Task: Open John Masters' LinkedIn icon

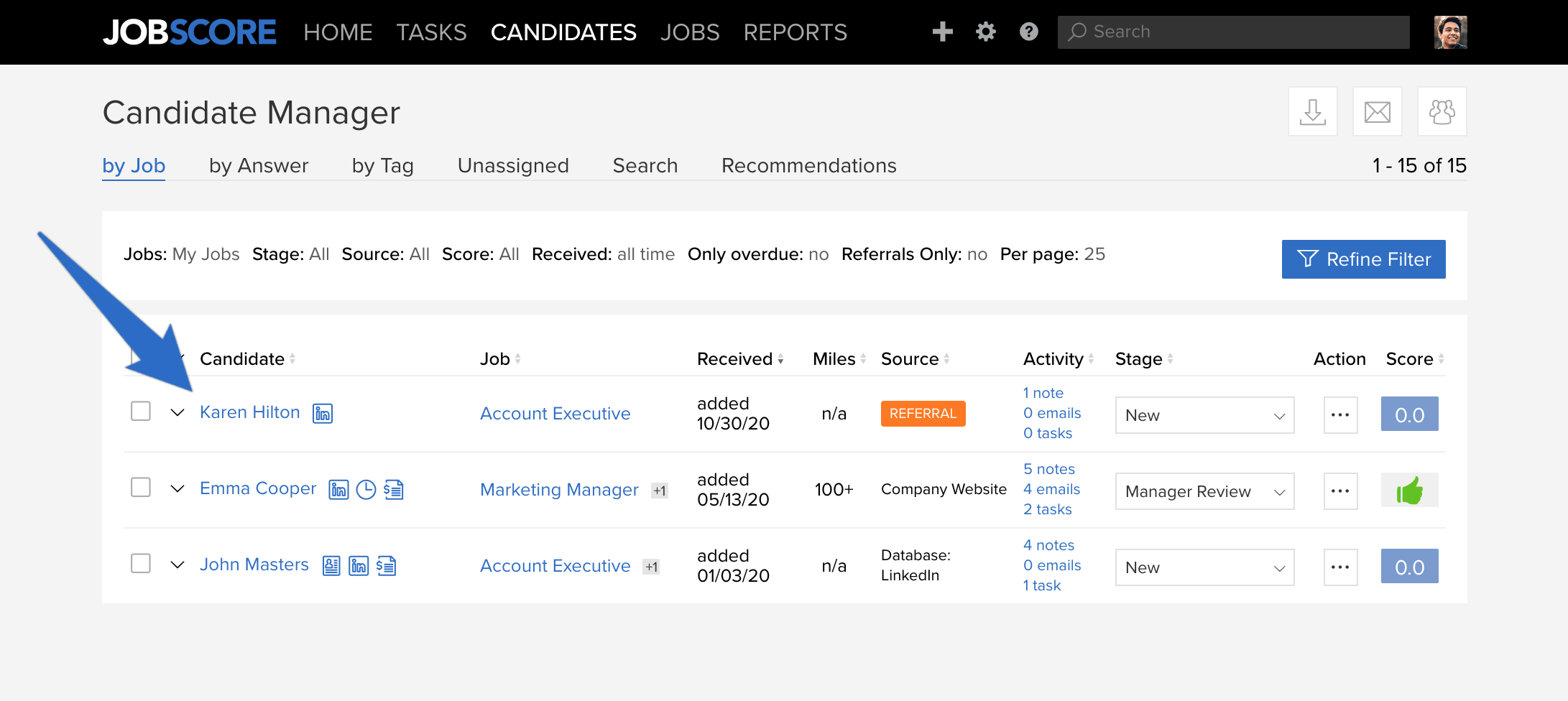Action: [x=359, y=566]
